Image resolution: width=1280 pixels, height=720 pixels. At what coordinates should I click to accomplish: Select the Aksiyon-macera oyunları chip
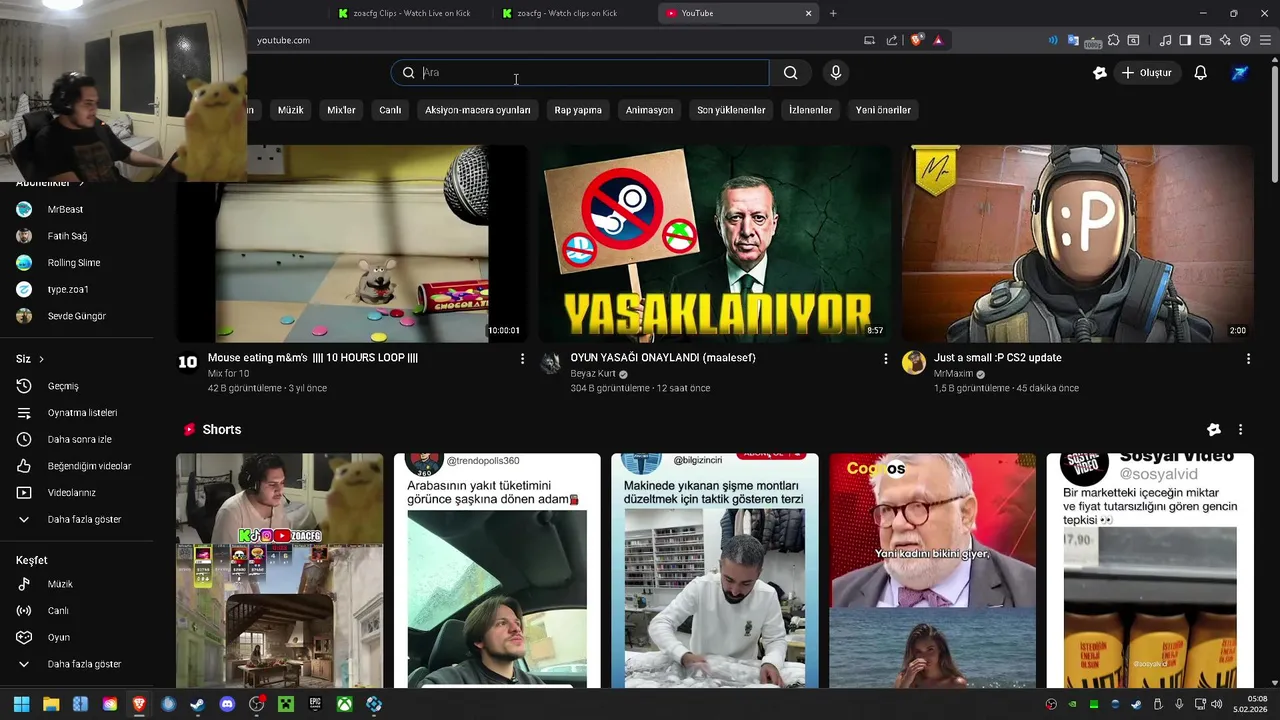pos(477,110)
